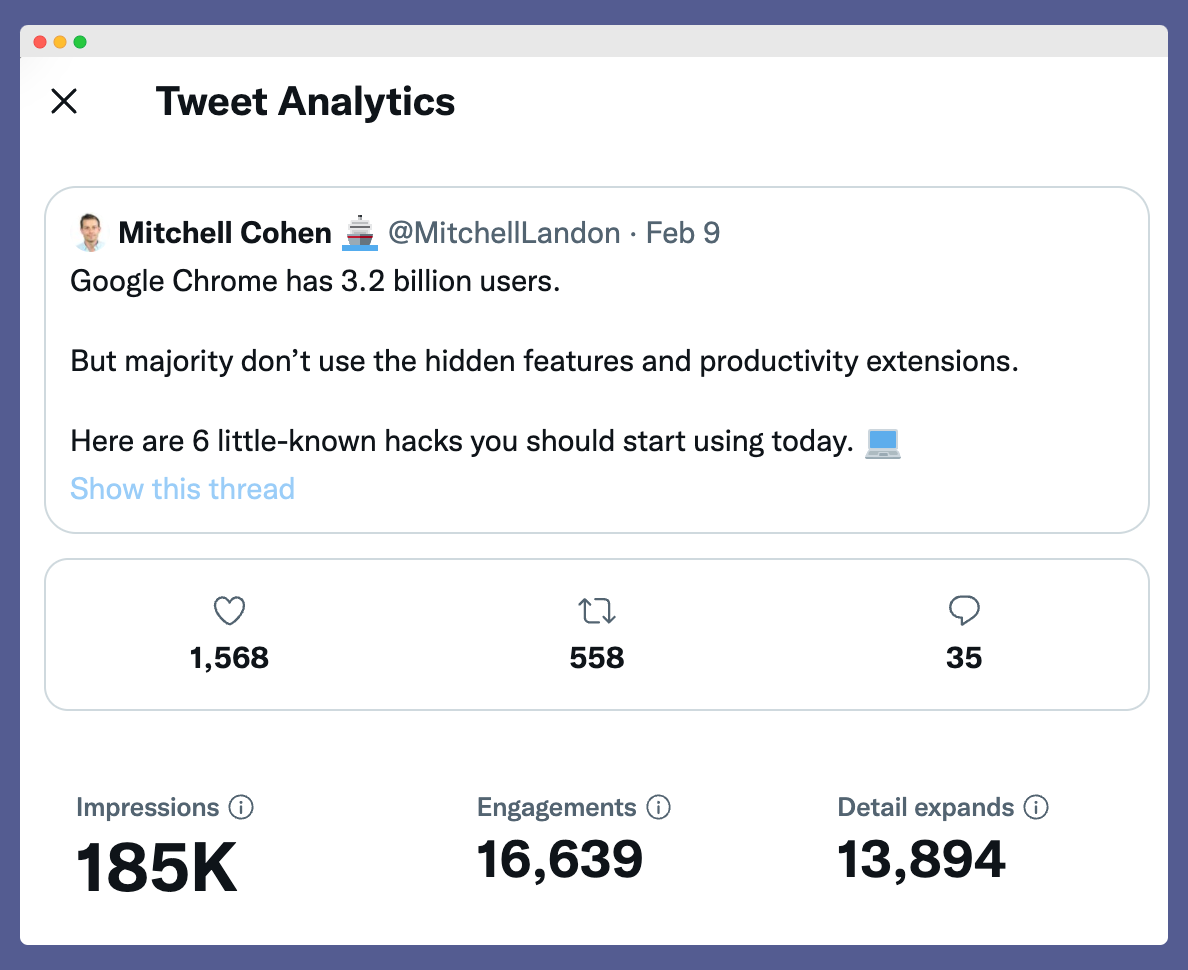Viewport: 1188px width, 970px height.
Task: Click the heart likes icon
Action: tap(229, 611)
